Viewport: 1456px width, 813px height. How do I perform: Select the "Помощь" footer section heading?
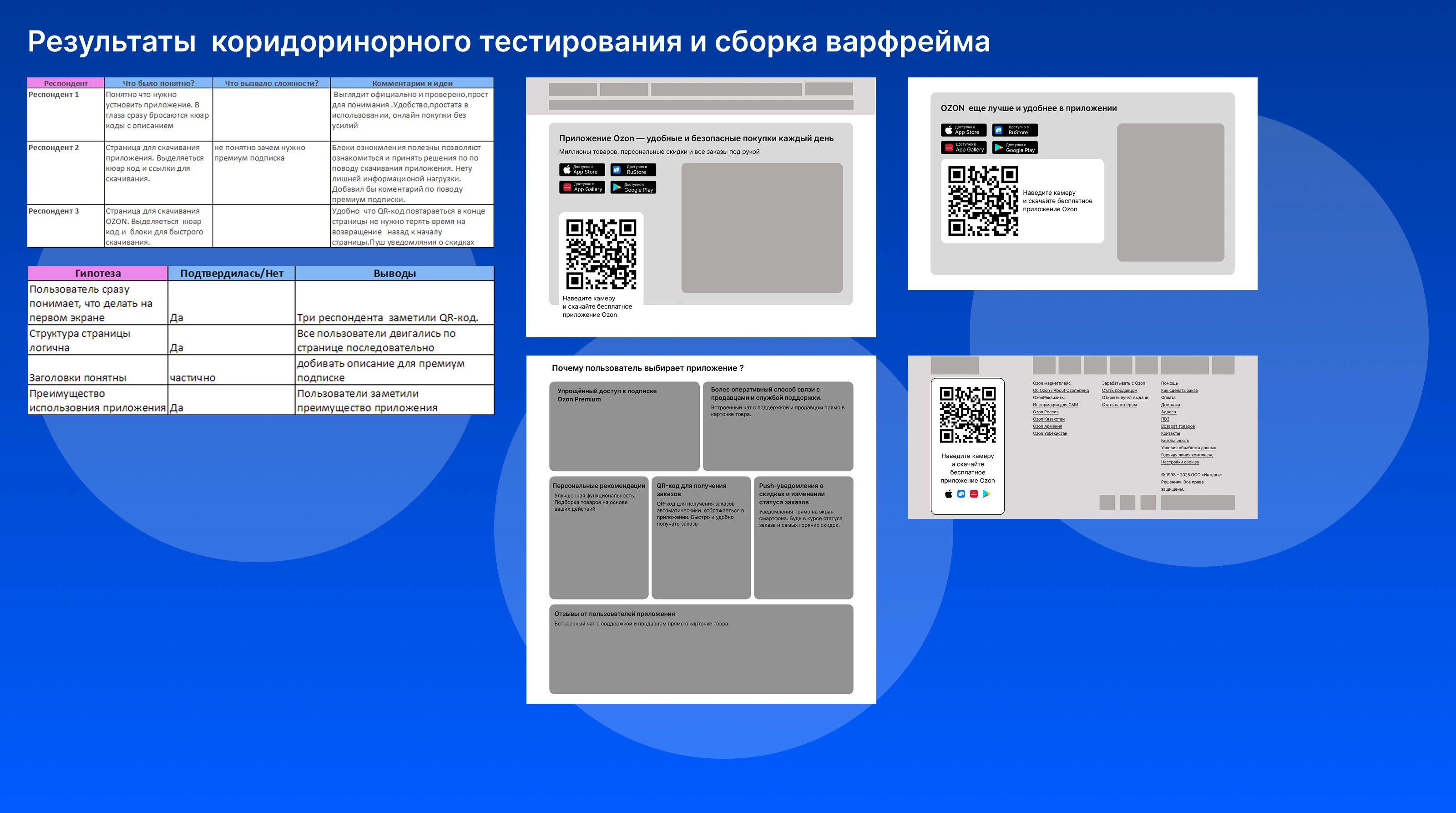[1170, 383]
